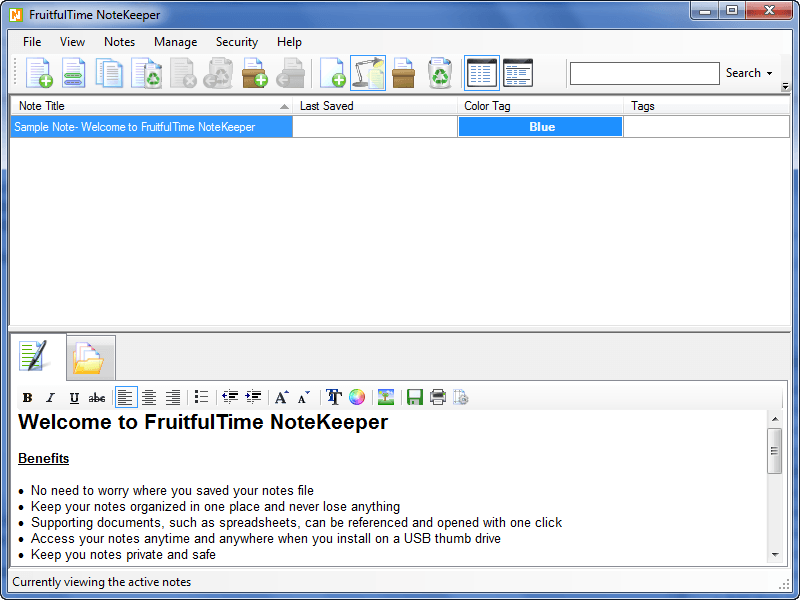Screen dimensions: 800x600
Task: Open the View menu
Action: [x=72, y=42]
